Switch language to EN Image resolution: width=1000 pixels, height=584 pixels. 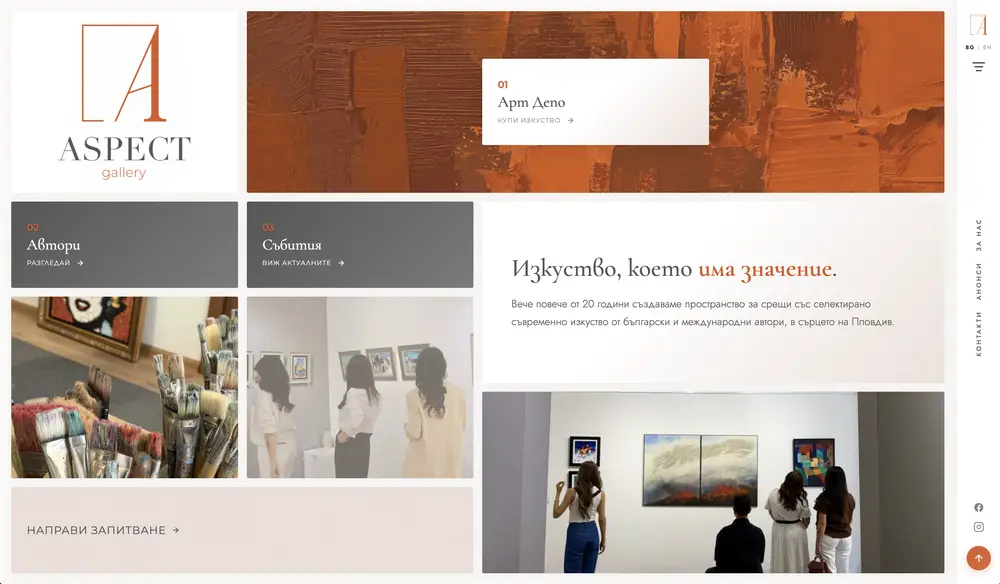coord(987,47)
